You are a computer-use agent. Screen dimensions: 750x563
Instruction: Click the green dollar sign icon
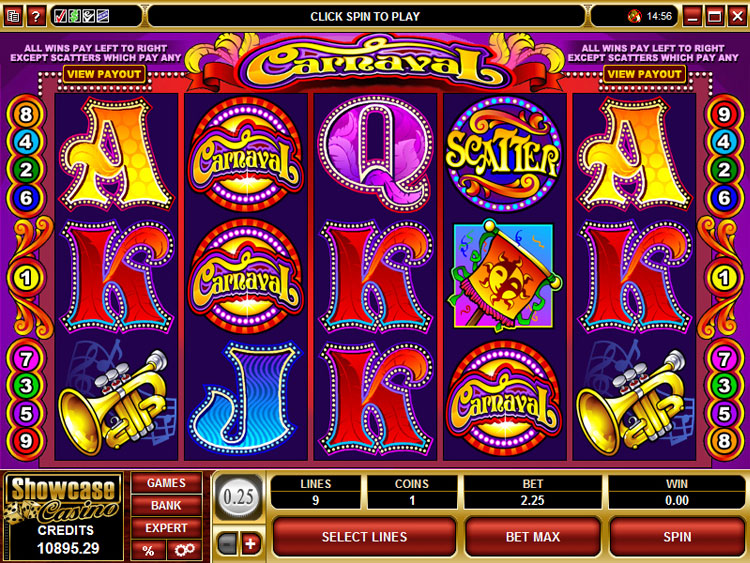pyautogui.click(x=74, y=16)
